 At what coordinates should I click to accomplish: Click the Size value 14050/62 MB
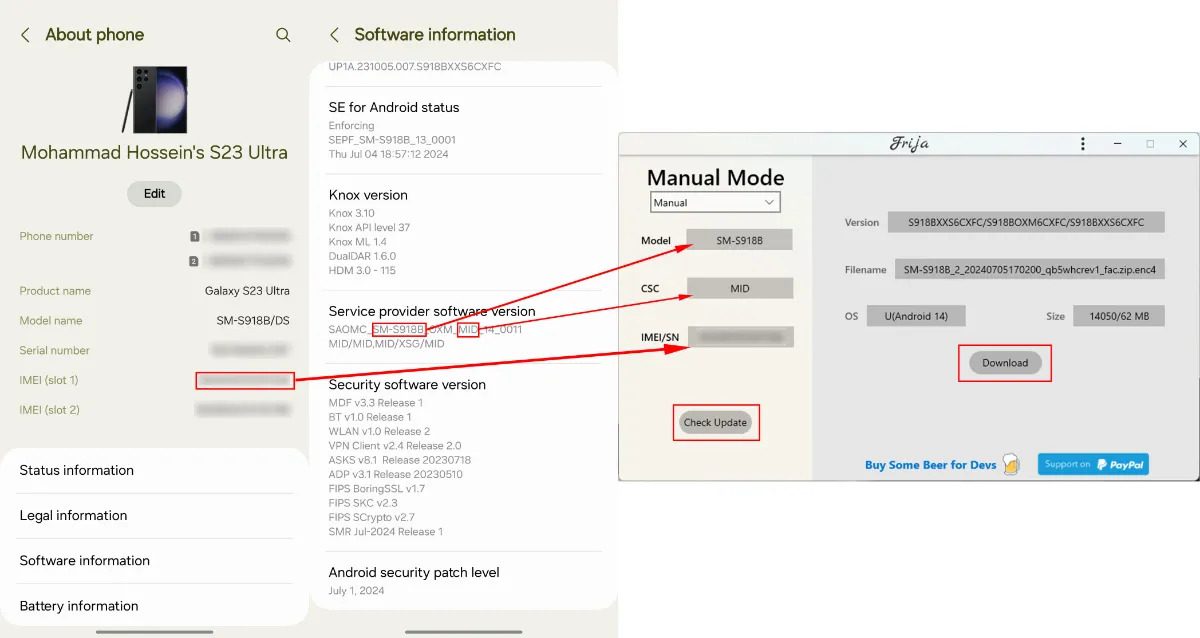click(1119, 316)
